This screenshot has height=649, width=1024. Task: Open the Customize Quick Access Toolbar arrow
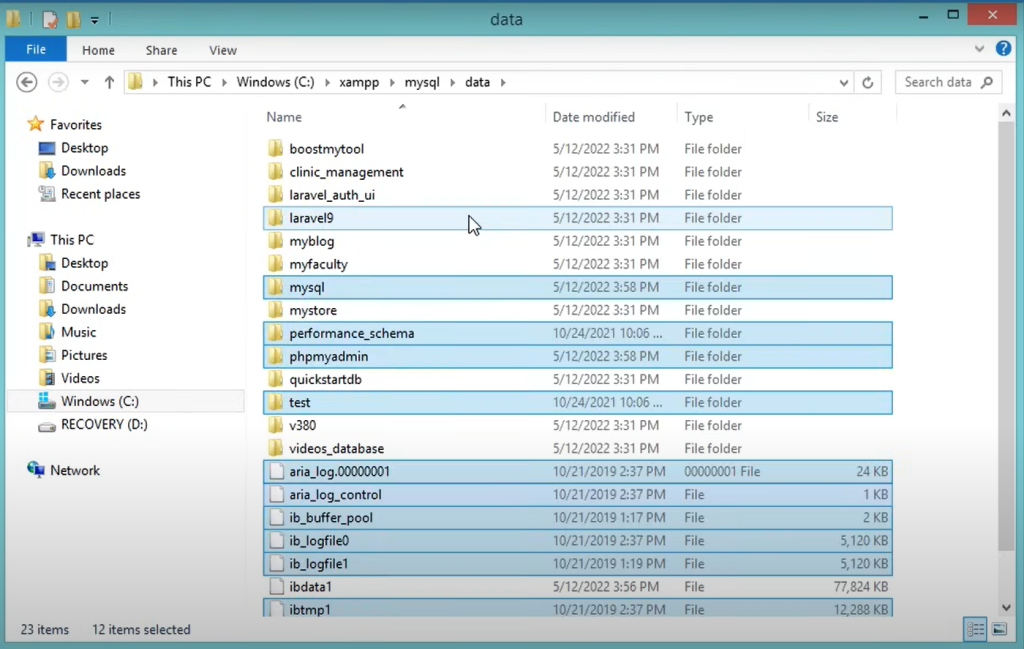click(94, 18)
